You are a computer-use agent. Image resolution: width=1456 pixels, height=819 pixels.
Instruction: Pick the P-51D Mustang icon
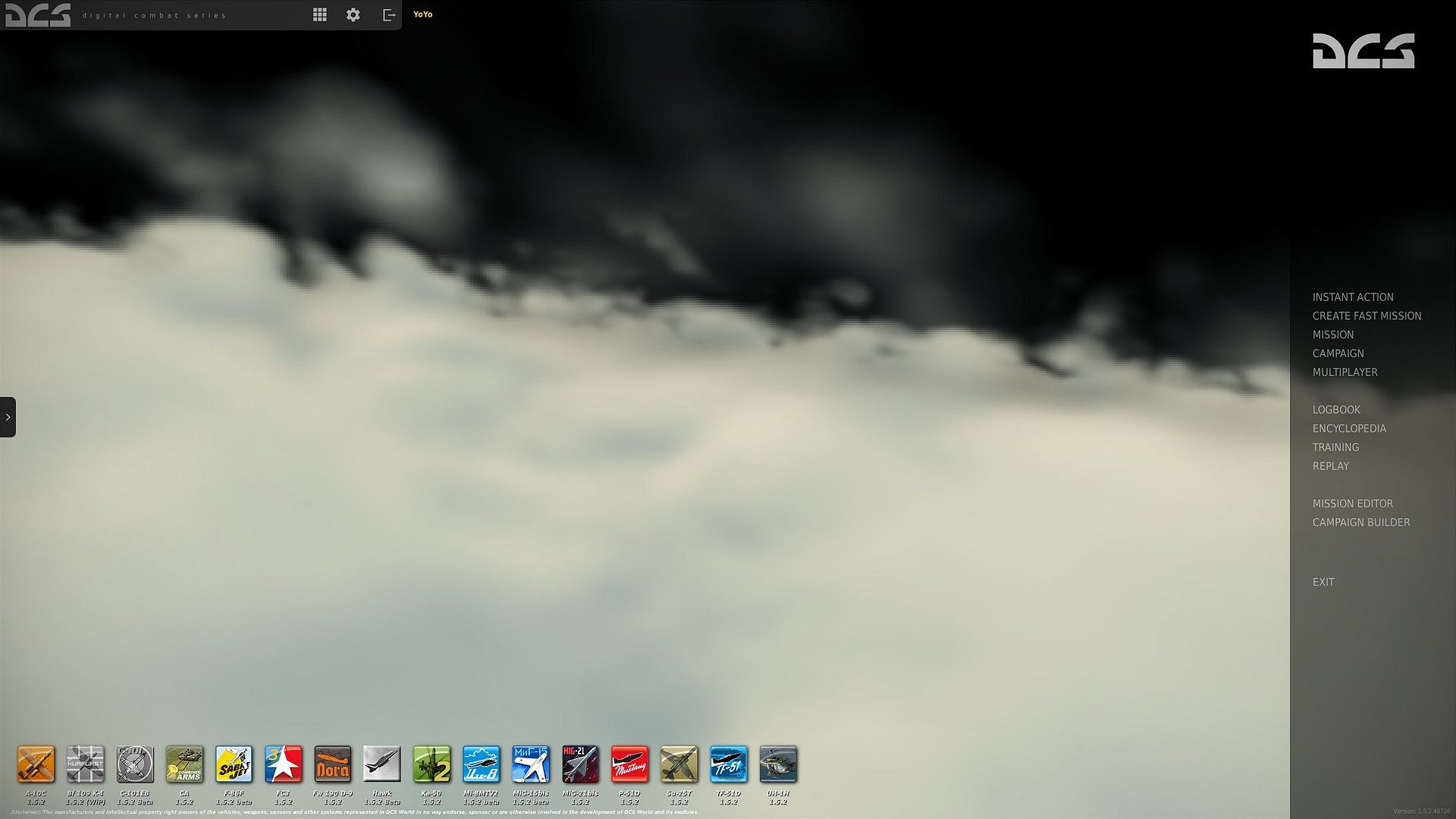(x=629, y=764)
